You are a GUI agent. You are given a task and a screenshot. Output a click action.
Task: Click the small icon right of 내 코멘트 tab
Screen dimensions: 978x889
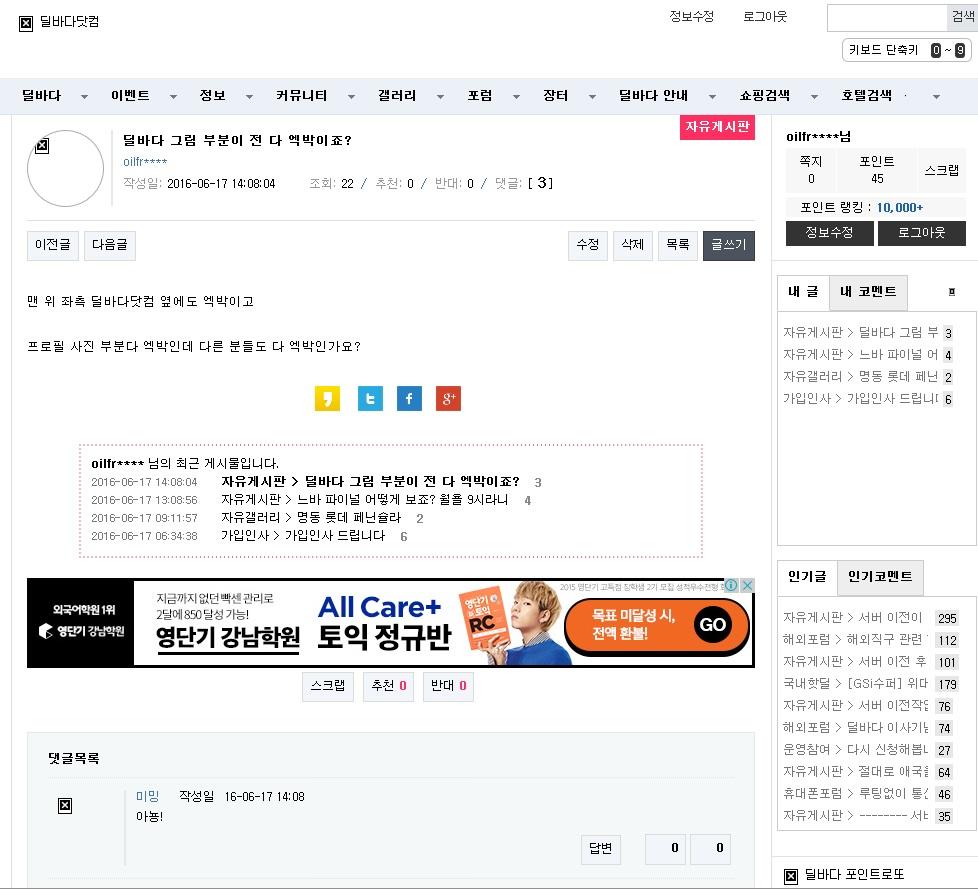(x=951, y=292)
